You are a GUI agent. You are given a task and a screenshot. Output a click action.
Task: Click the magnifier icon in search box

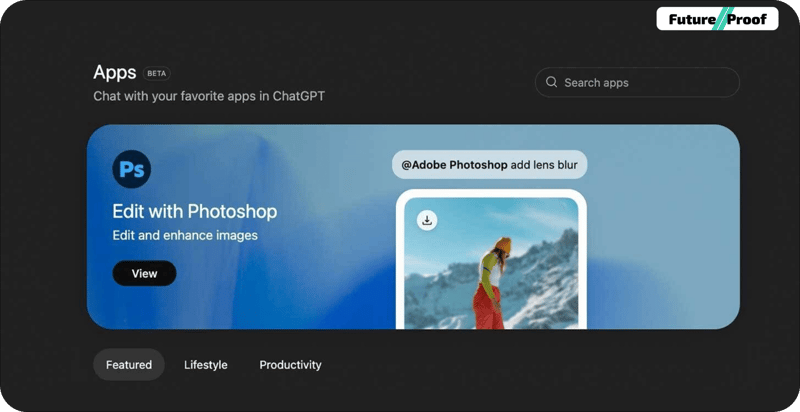551,82
